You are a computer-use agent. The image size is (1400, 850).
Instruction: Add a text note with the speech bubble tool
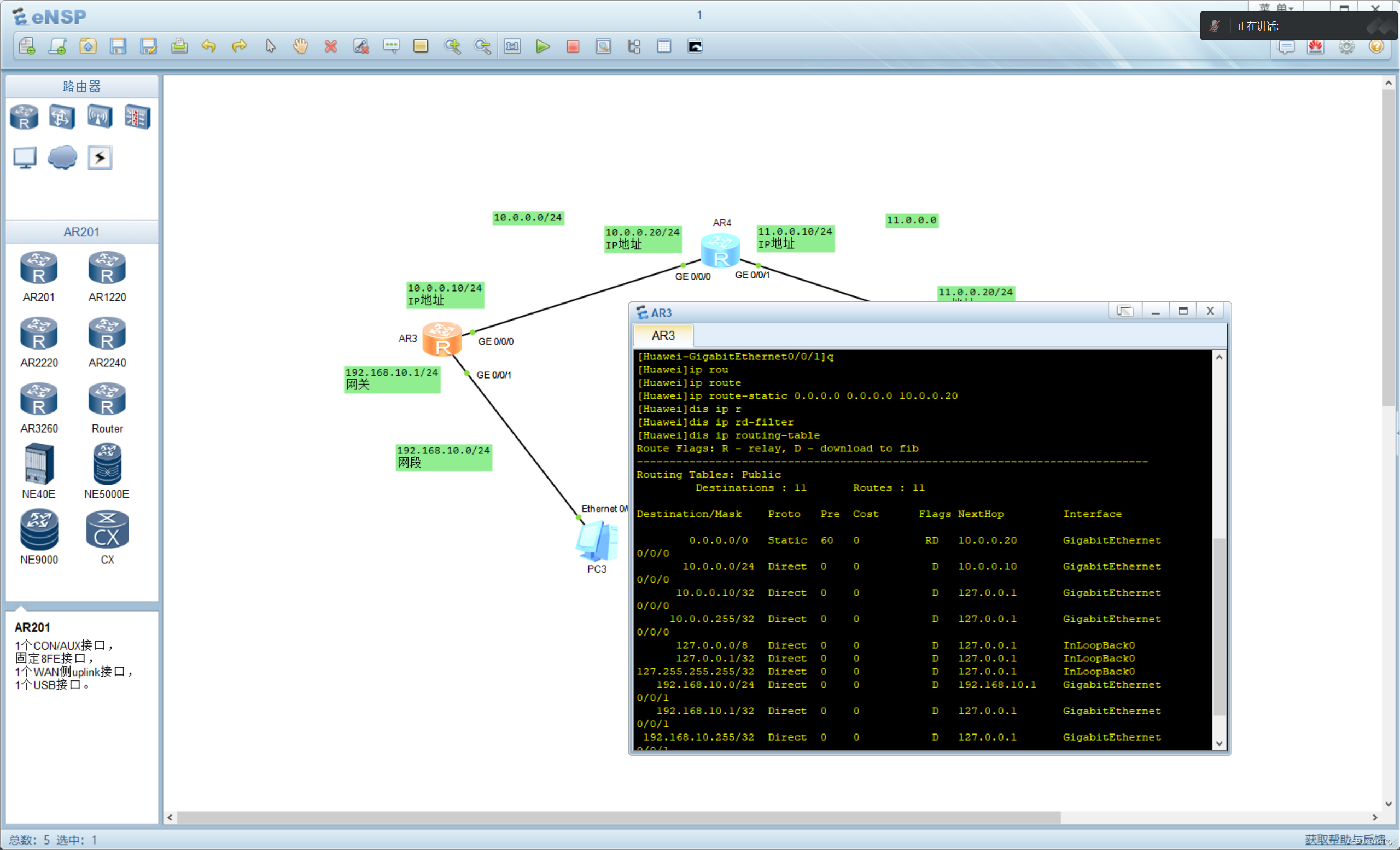391,46
